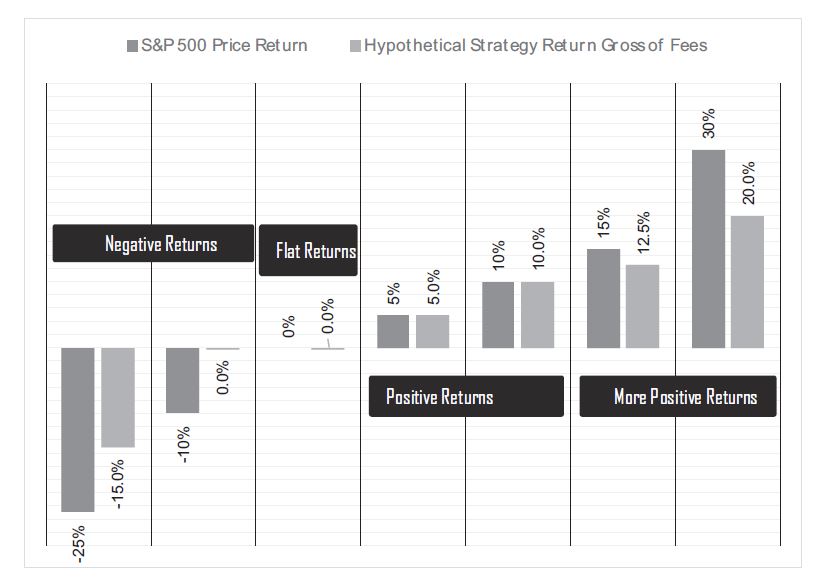Screen dimensions: 820x584
Task: Click the More Positive Returns label box
Action: [x=678, y=397]
